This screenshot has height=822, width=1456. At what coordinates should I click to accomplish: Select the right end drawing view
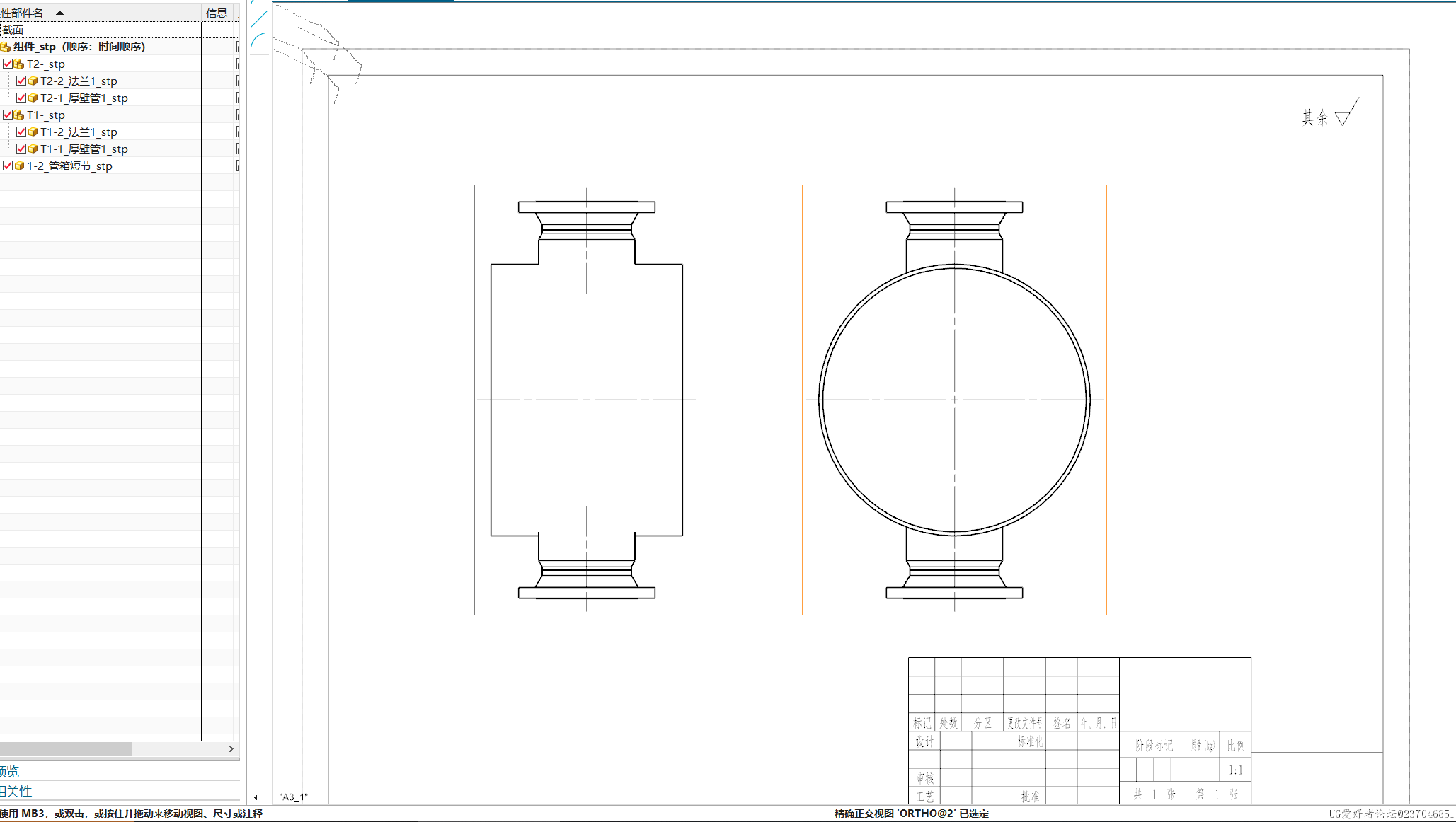pos(954,400)
